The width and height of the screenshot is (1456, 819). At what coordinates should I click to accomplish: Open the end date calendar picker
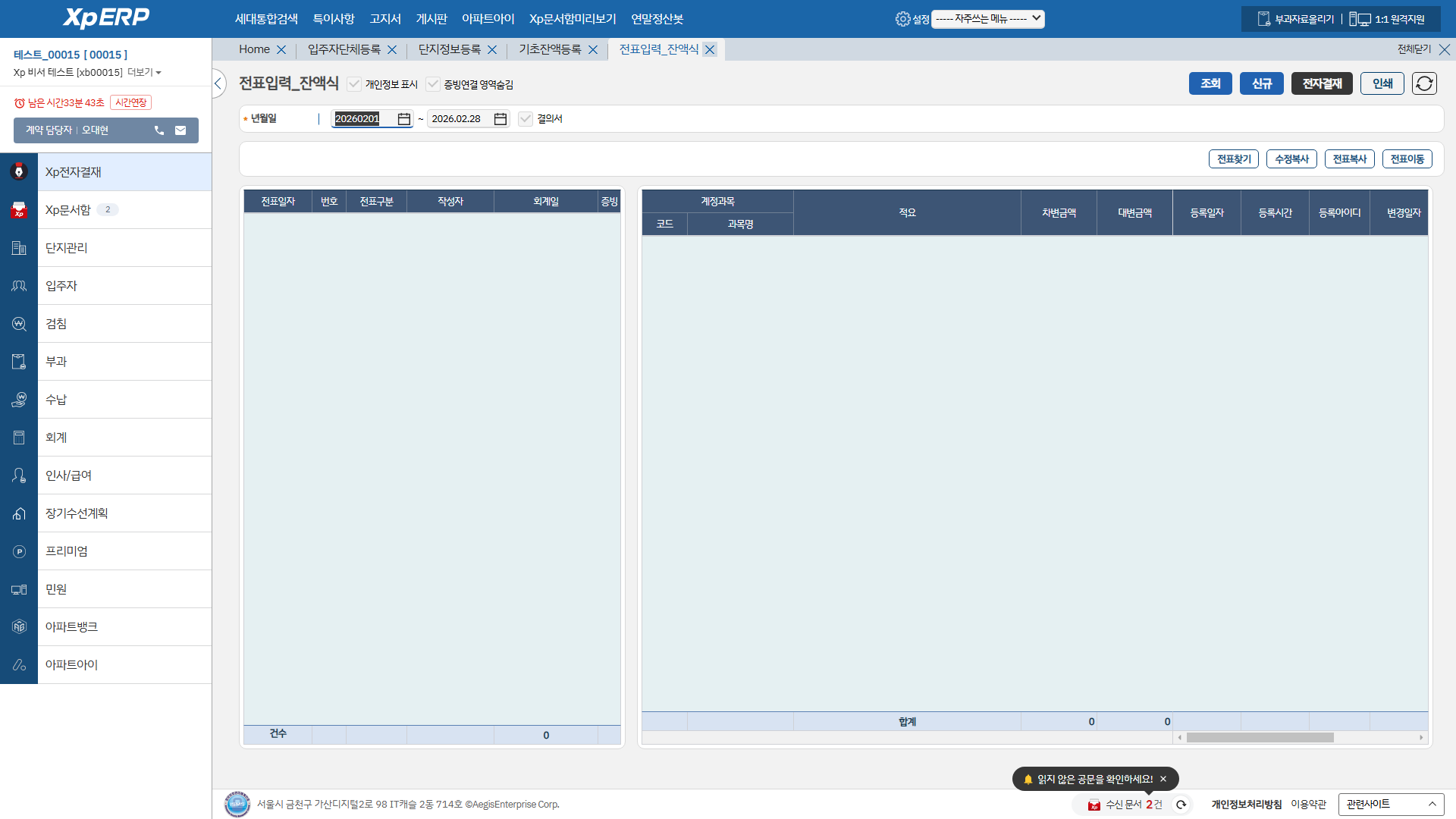coord(500,119)
